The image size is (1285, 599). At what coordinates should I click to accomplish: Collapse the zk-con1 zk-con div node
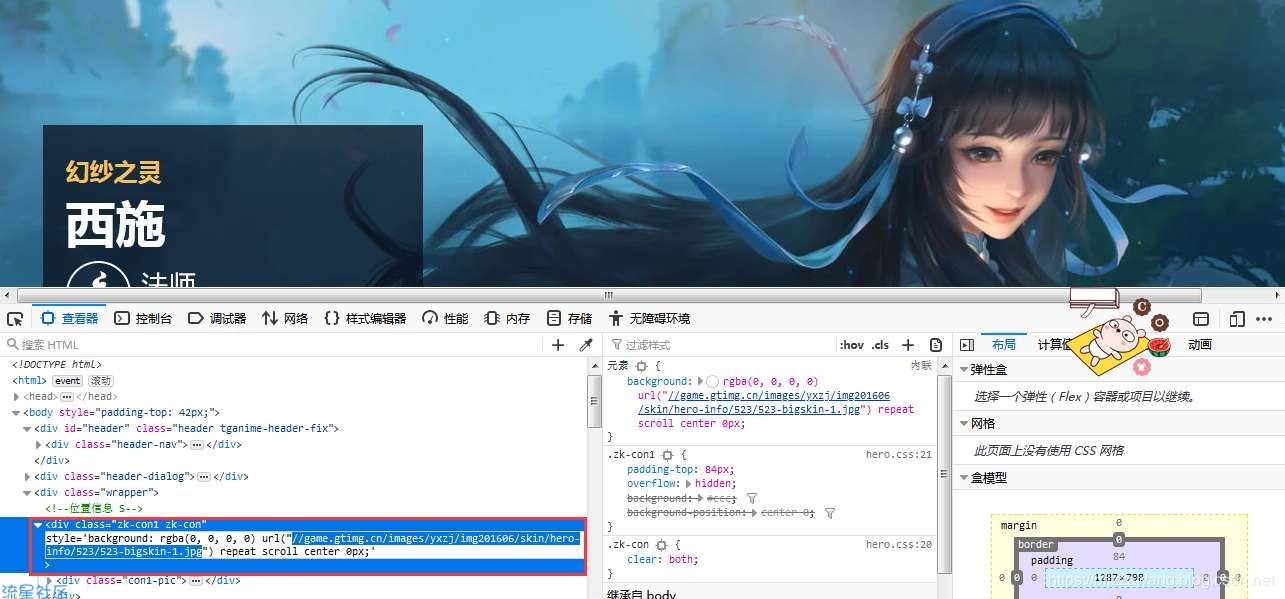[39, 524]
